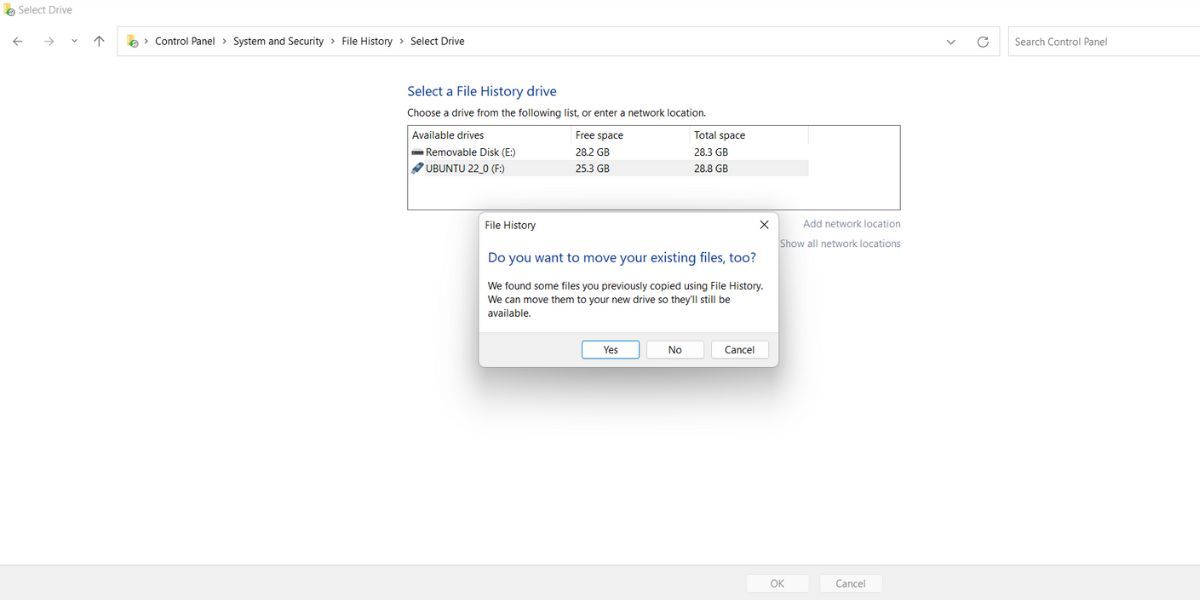
Task: Expand the address bar history dropdown
Action: click(950, 42)
